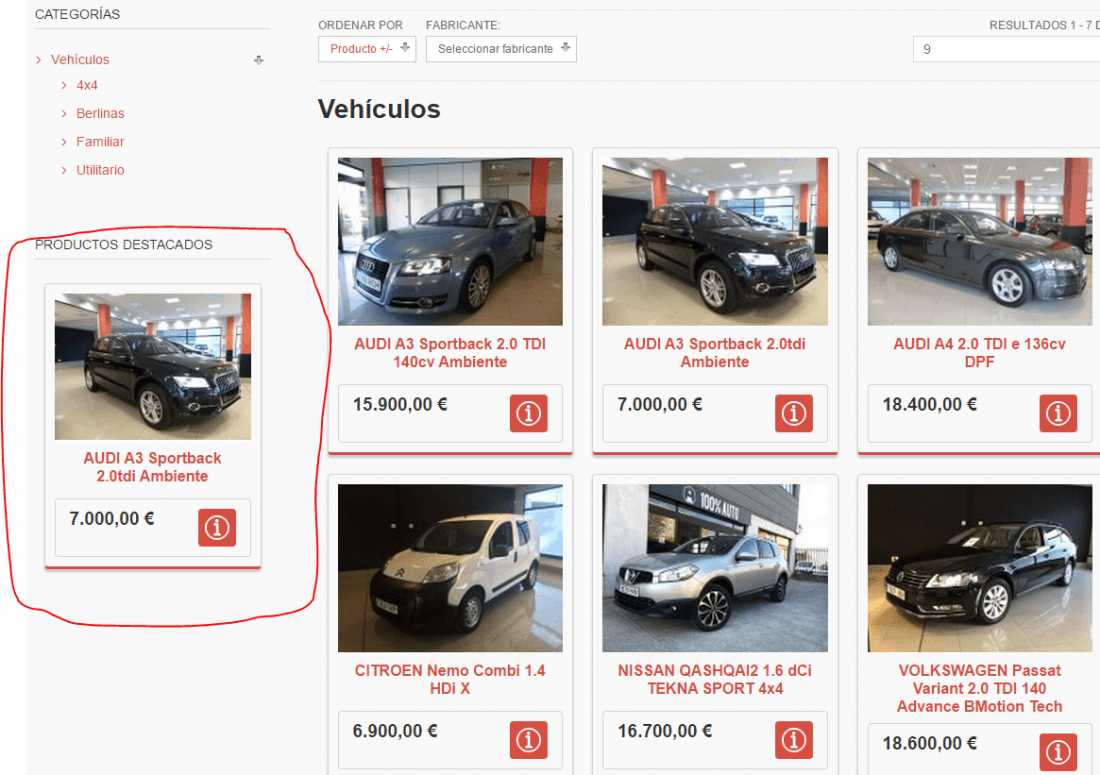
Task: Click info icon in Productos Destacados card
Action: pyautogui.click(x=217, y=527)
